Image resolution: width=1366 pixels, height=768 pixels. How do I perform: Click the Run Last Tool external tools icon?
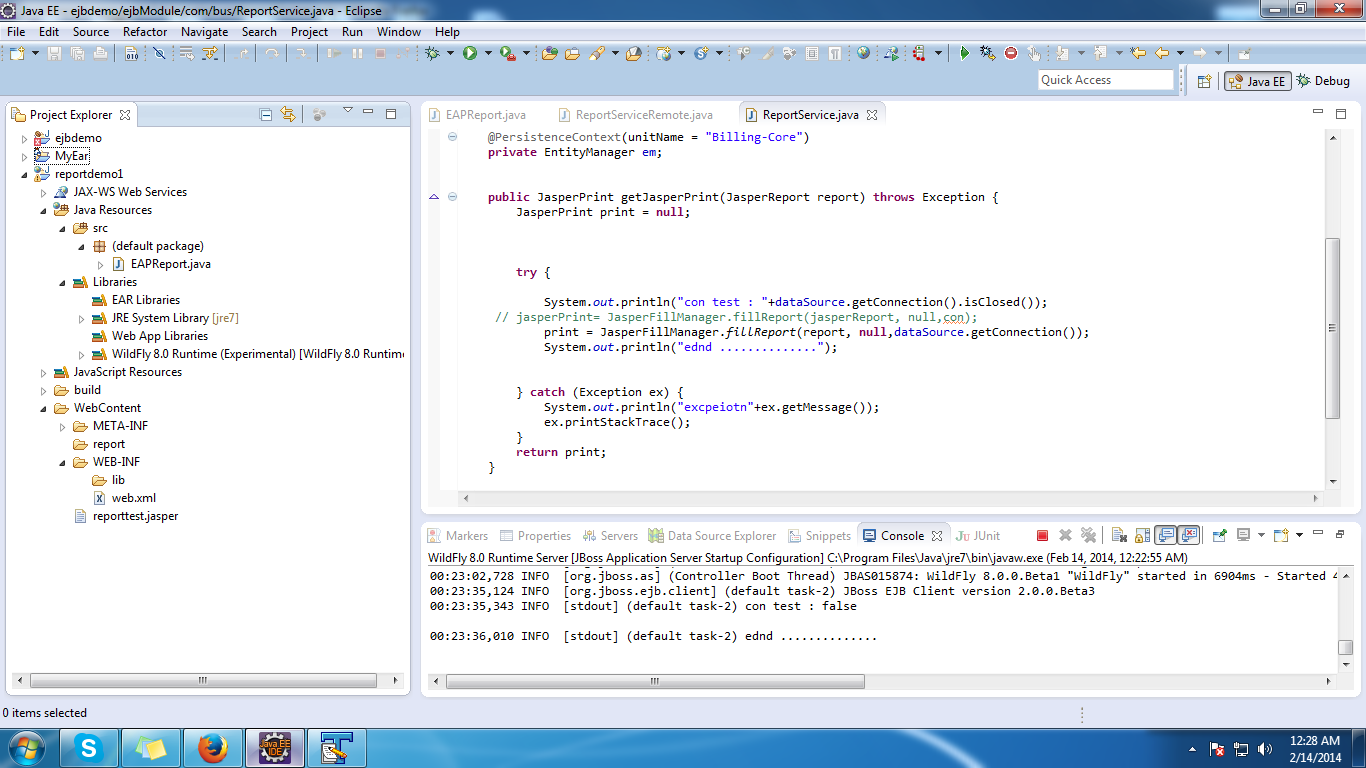(508, 53)
